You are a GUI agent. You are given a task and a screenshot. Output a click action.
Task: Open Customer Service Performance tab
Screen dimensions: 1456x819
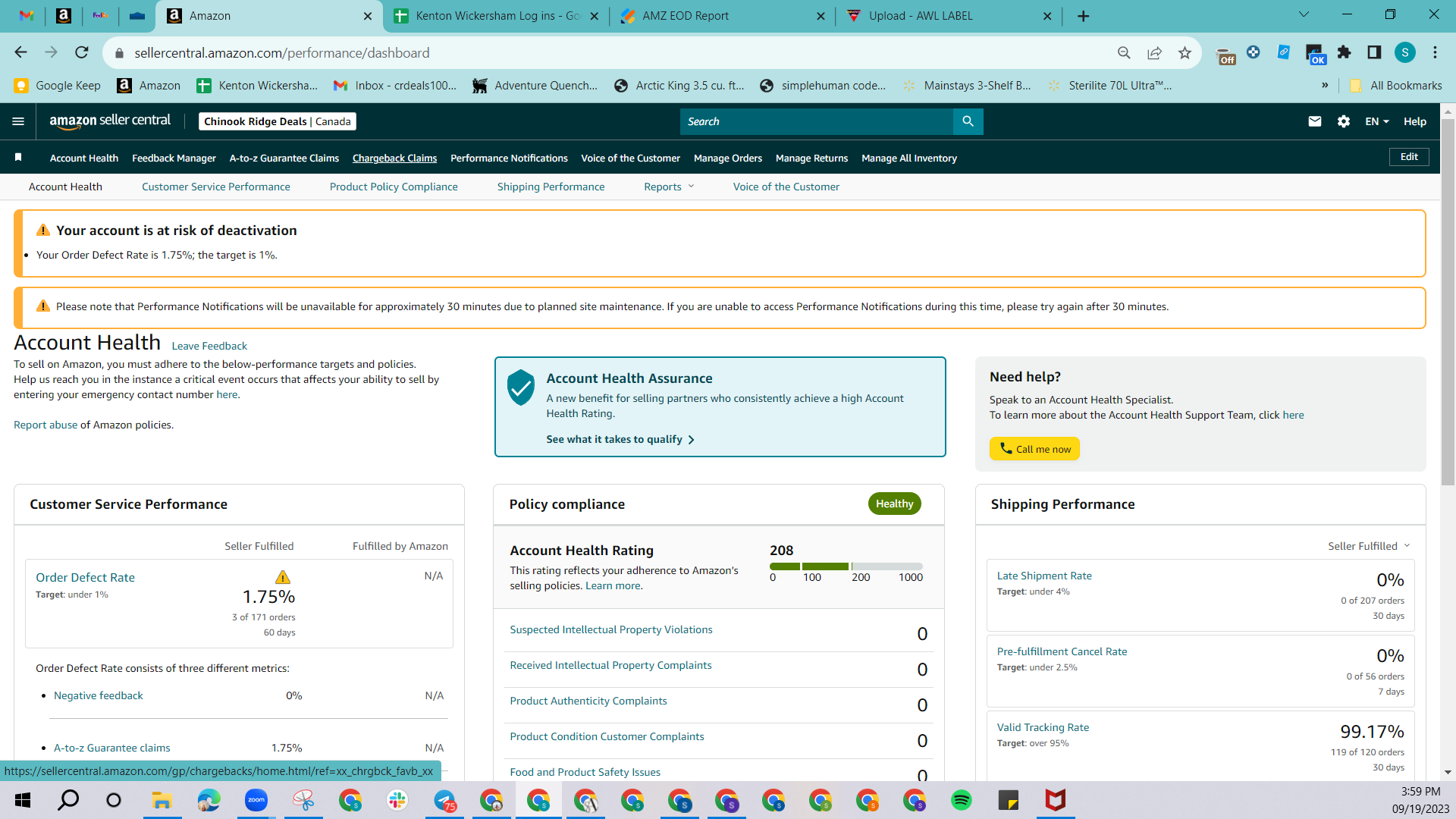point(216,187)
